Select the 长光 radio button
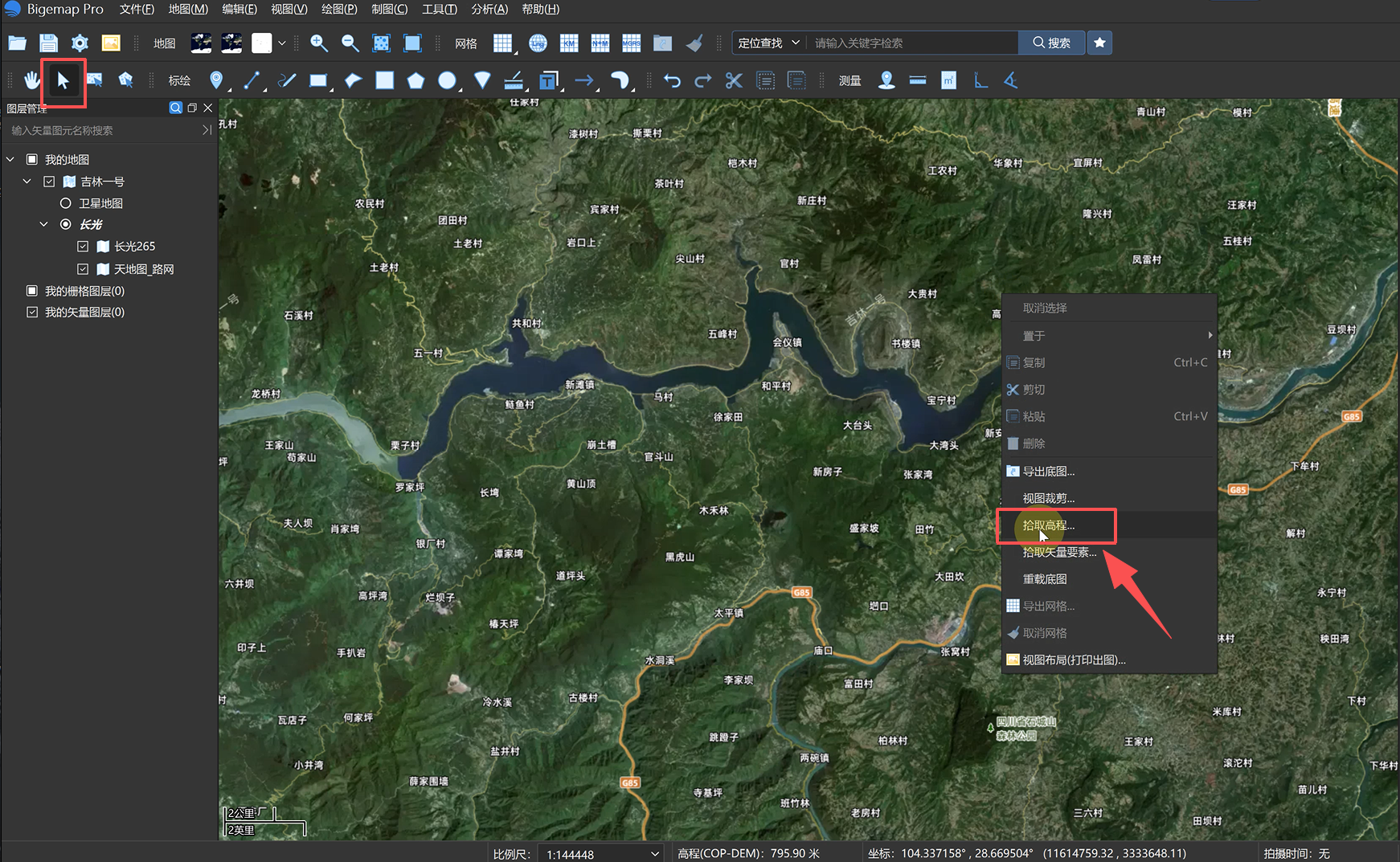 (66, 224)
